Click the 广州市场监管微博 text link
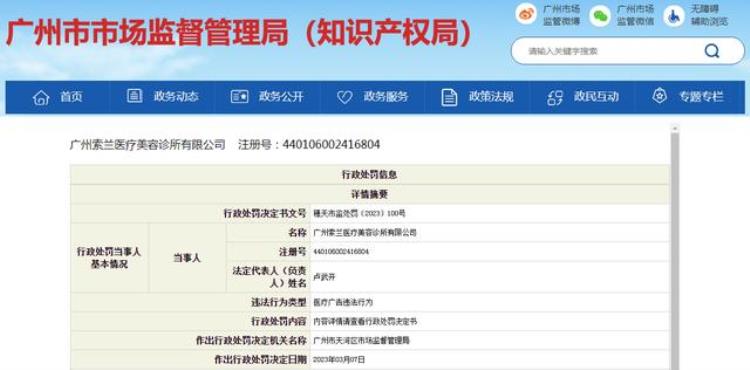Screen dimensions: 750x370 pyautogui.click(x=561, y=15)
